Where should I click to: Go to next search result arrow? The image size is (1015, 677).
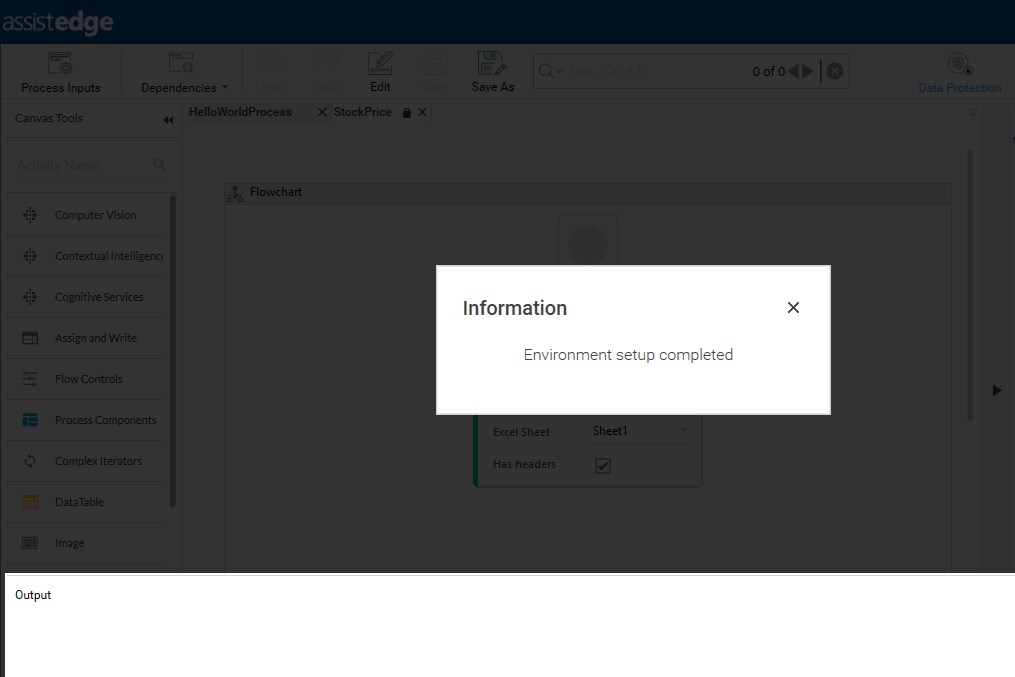tap(808, 71)
